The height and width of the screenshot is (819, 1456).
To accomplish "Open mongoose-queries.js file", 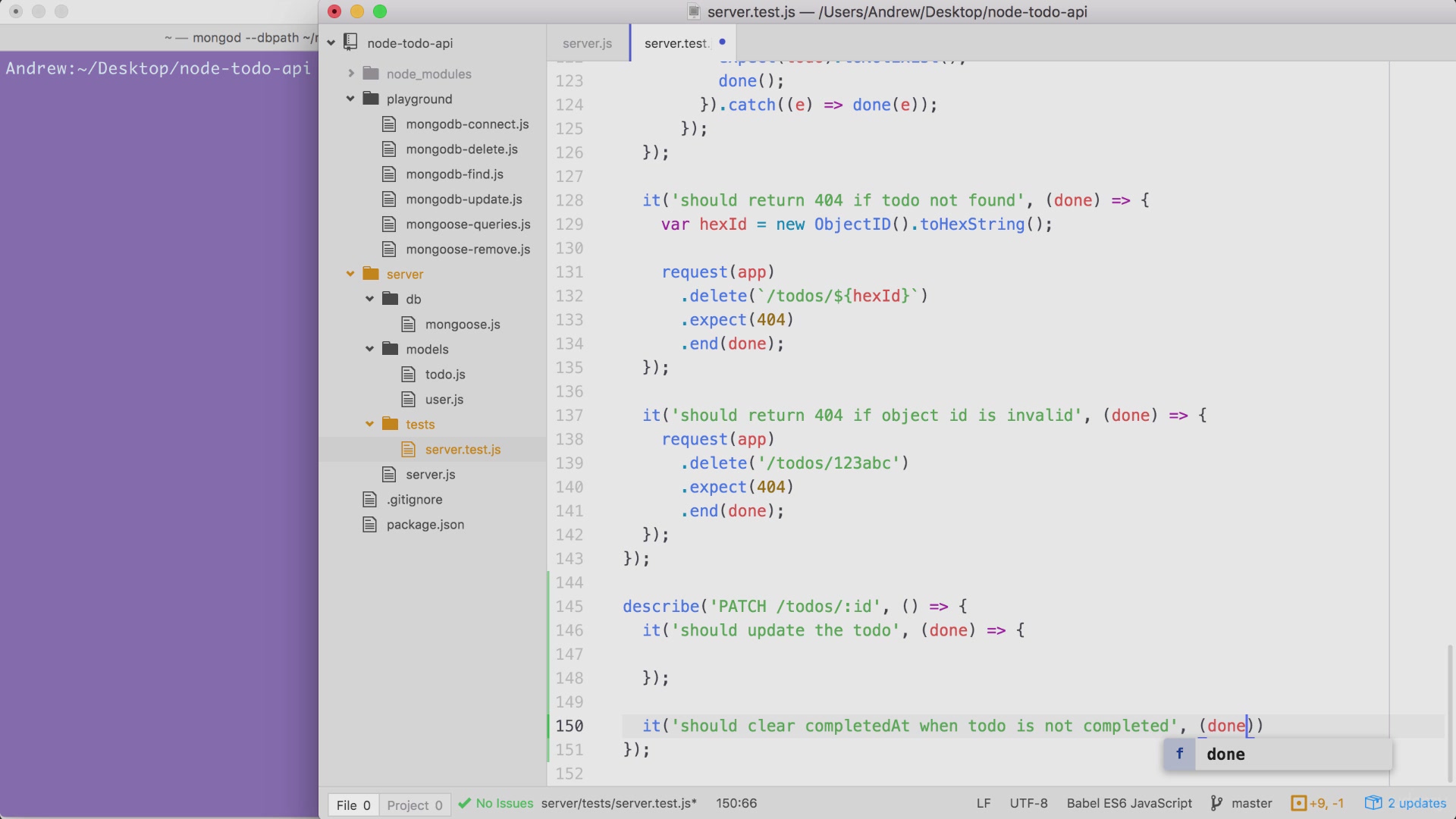I will click(468, 224).
